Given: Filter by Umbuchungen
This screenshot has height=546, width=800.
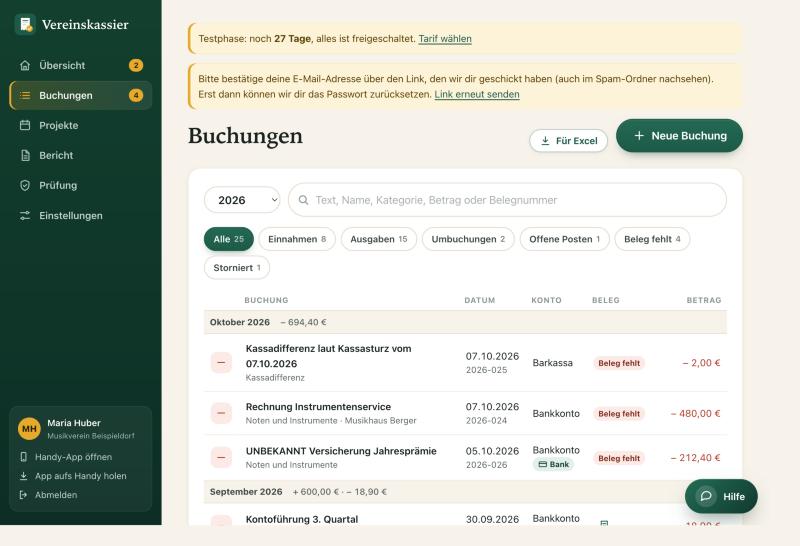Looking at the screenshot, I should [x=468, y=239].
